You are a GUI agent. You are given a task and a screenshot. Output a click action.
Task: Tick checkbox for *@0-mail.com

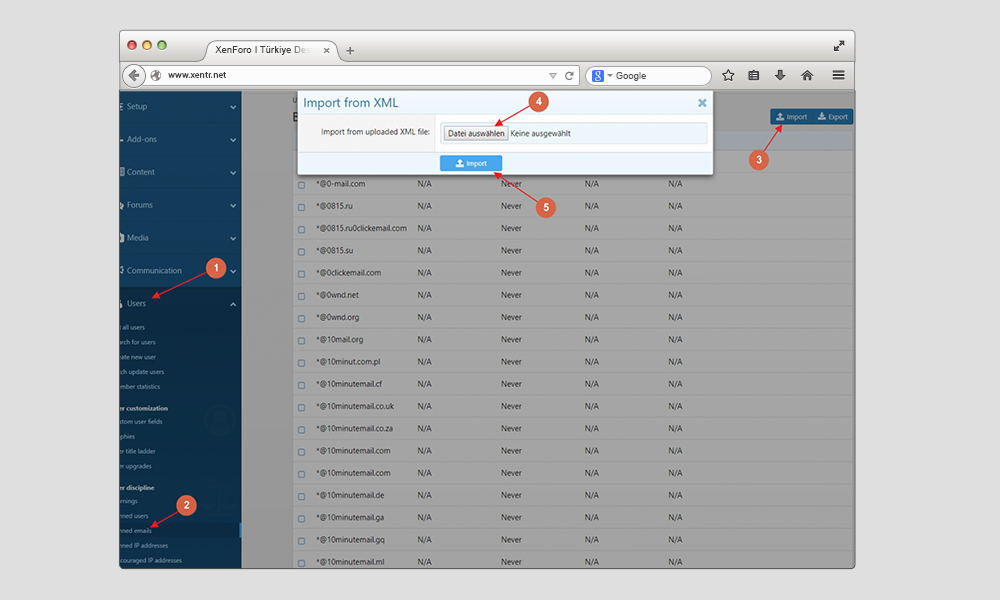[302, 185]
